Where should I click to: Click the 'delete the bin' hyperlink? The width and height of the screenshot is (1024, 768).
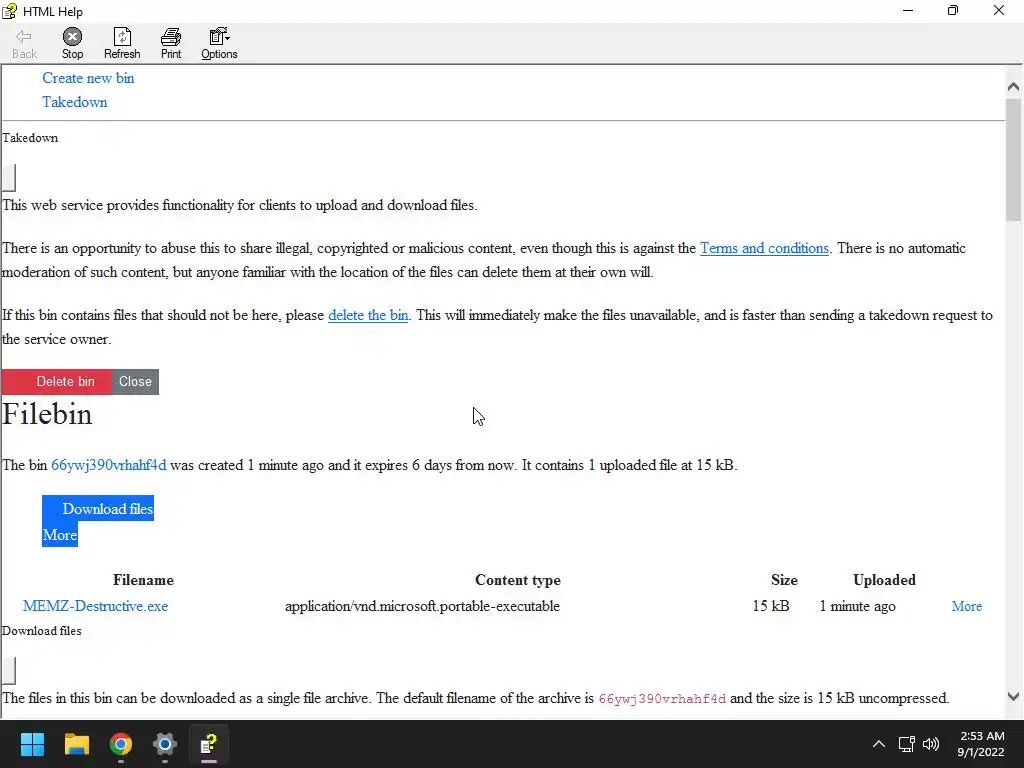[368, 315]
